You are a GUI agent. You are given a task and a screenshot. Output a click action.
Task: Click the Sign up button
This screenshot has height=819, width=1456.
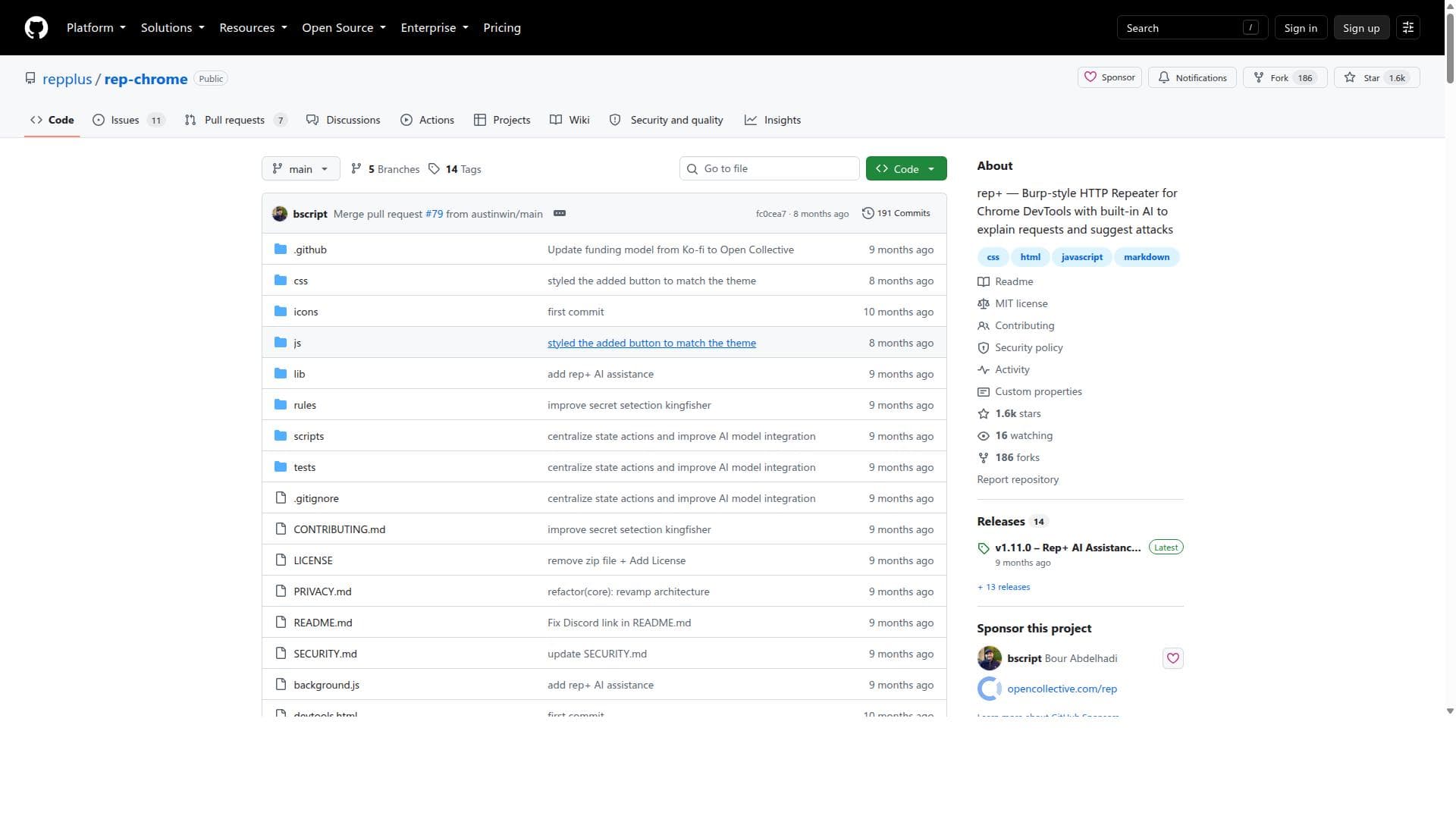click(x=1361, y=28)
